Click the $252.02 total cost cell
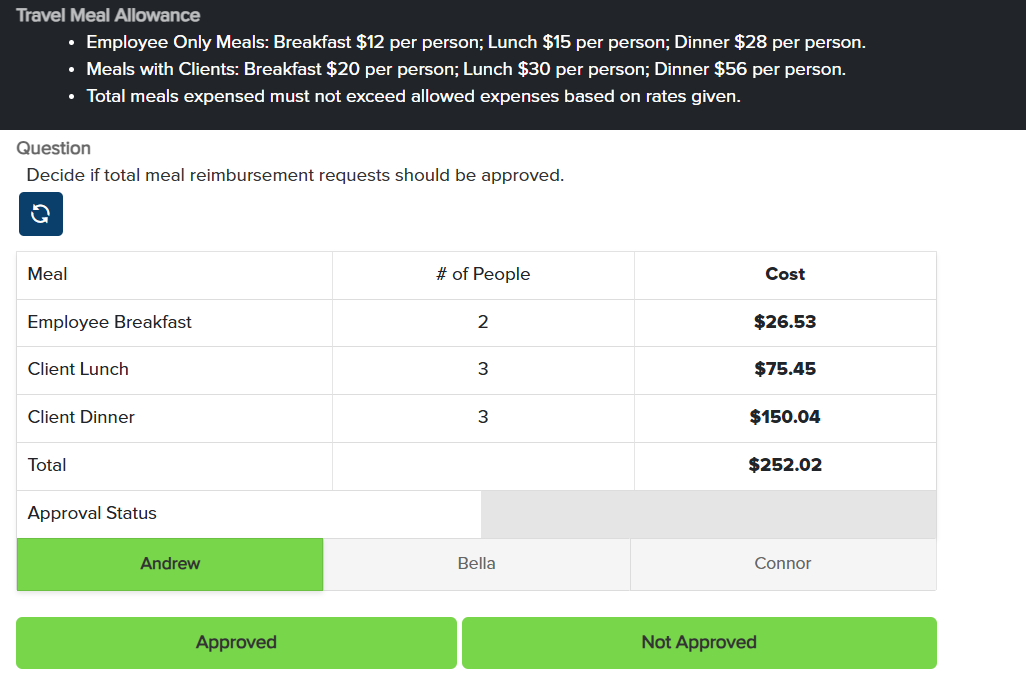The image size is (1026, 692). coord(784,465)
